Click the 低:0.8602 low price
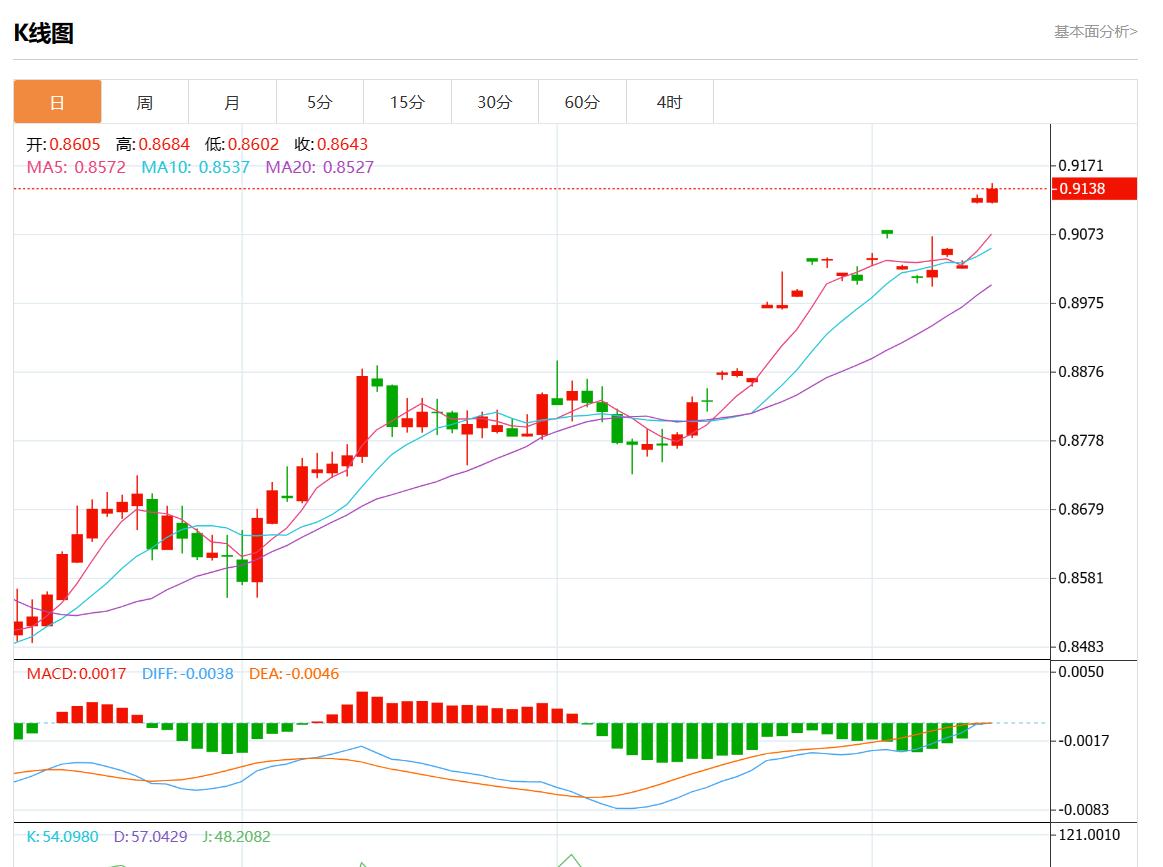1163x867 pixels. (x=242, y=144)
